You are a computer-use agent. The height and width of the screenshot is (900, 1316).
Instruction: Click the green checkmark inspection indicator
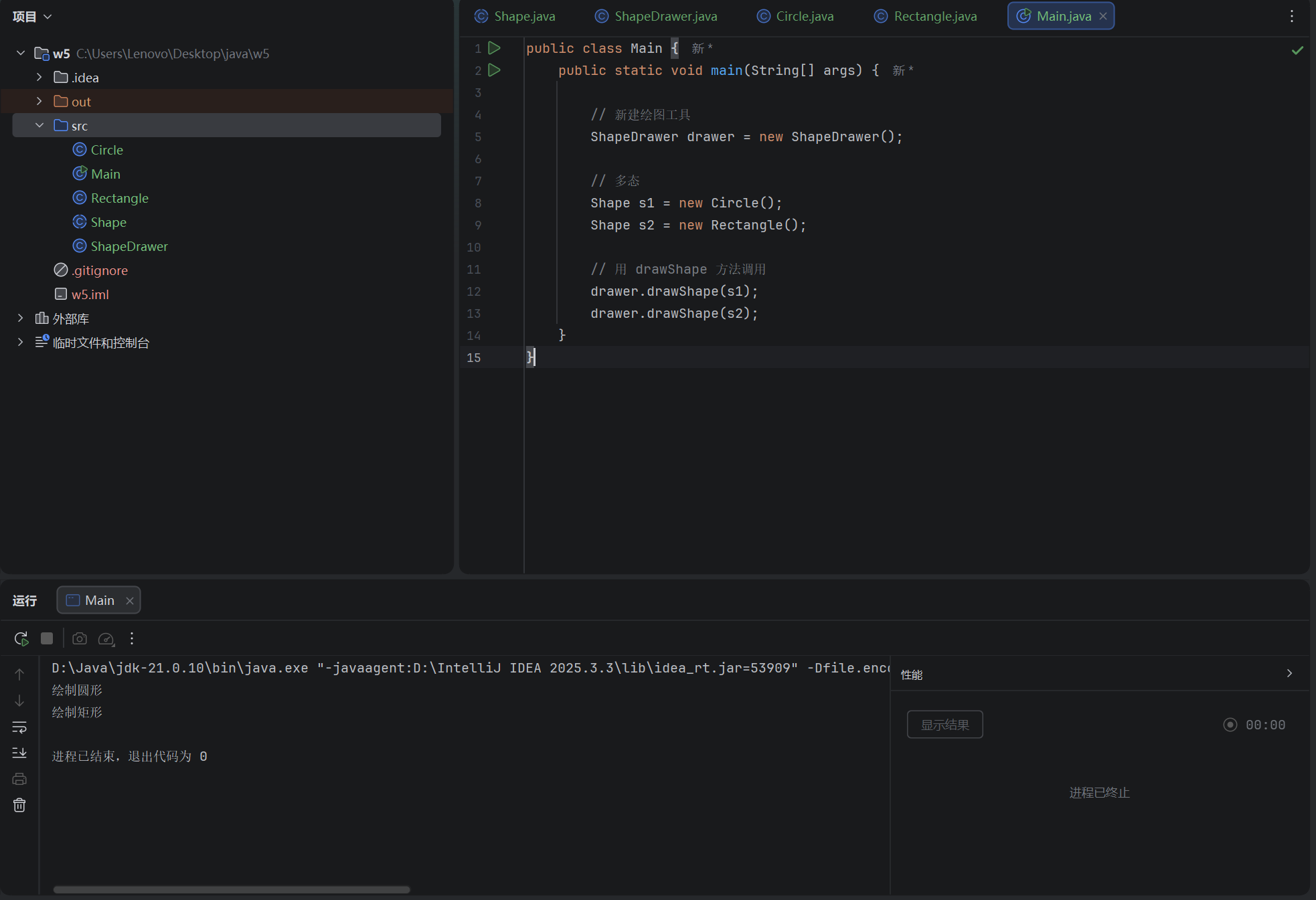pos(1297,50)
